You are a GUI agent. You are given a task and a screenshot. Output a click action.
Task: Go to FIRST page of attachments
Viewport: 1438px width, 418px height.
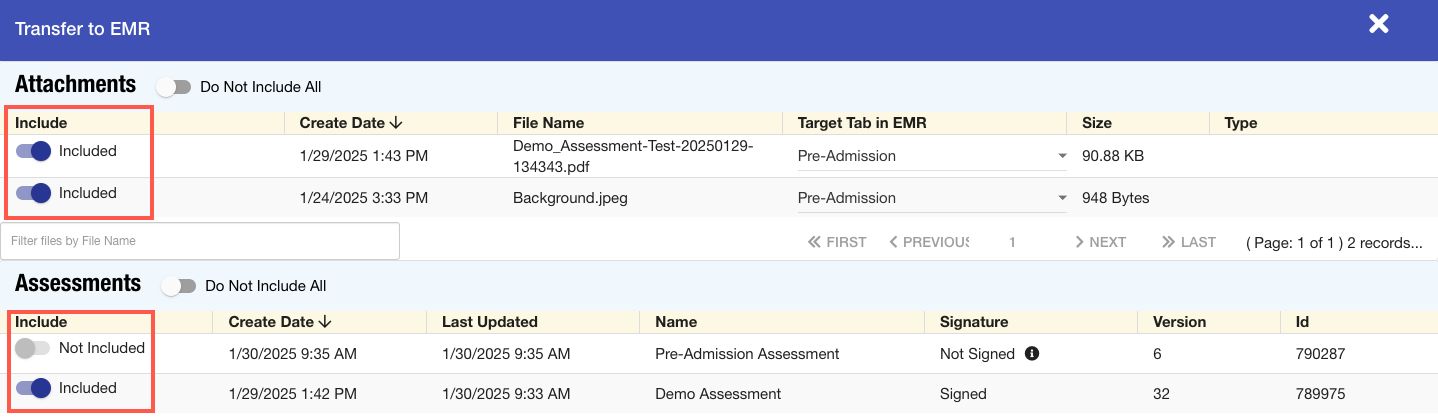(837, 242)
